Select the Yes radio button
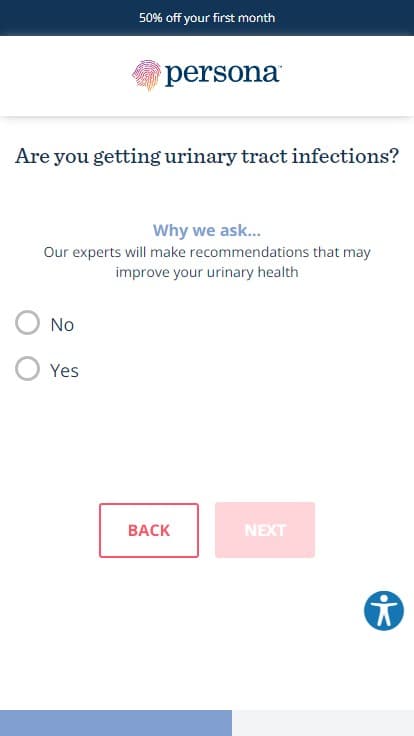 [27, 368]
